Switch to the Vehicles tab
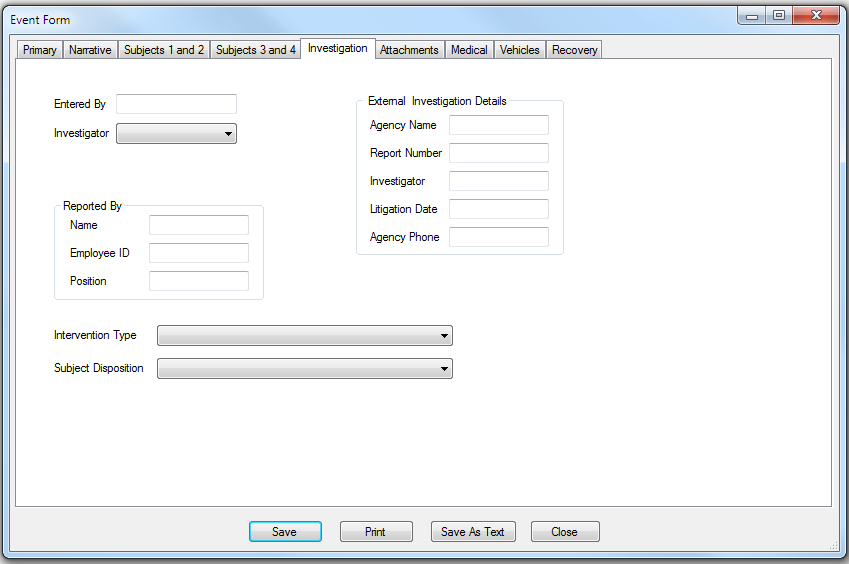Image resolution: width=849 pixels, height=564 pixels. 520,50
